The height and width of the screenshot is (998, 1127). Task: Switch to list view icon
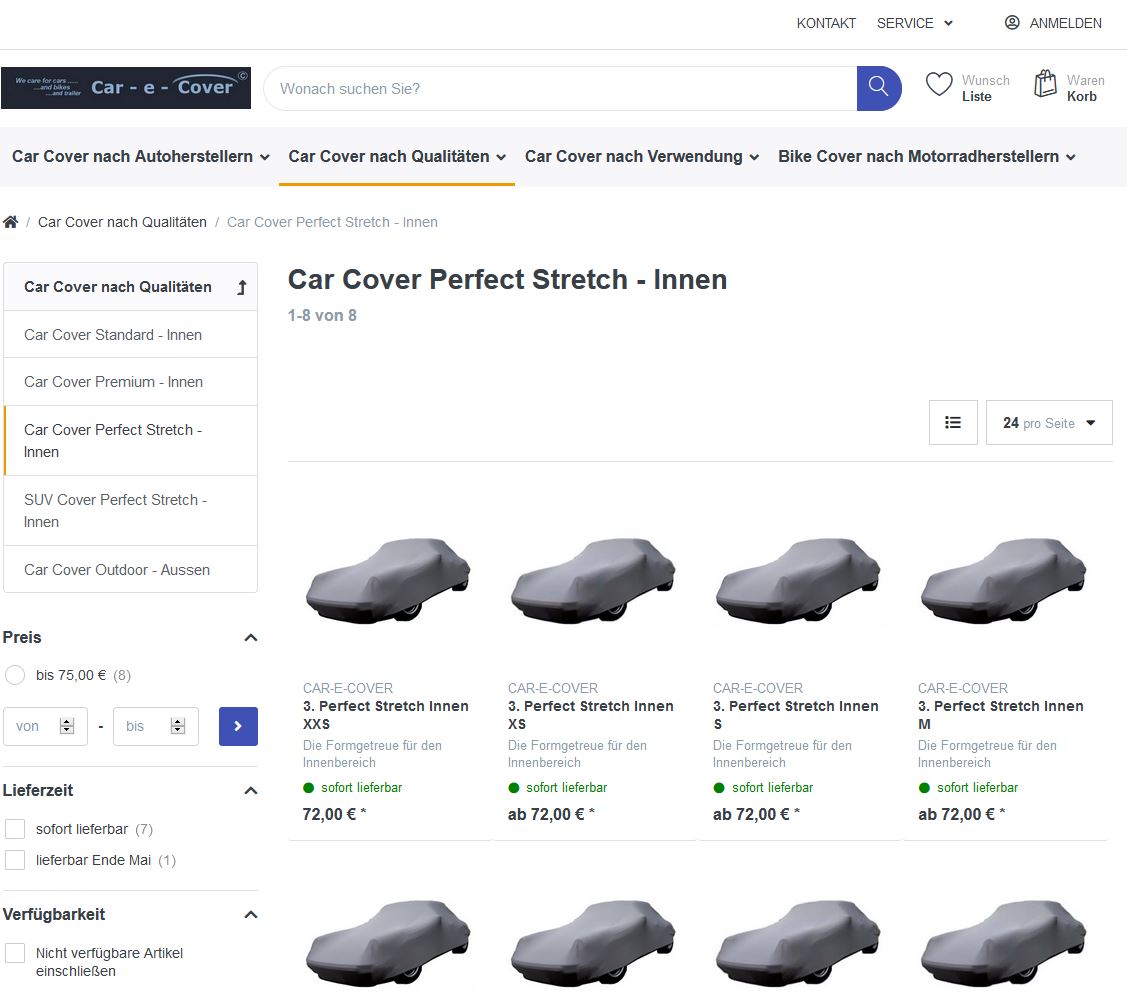coord(953,422)
